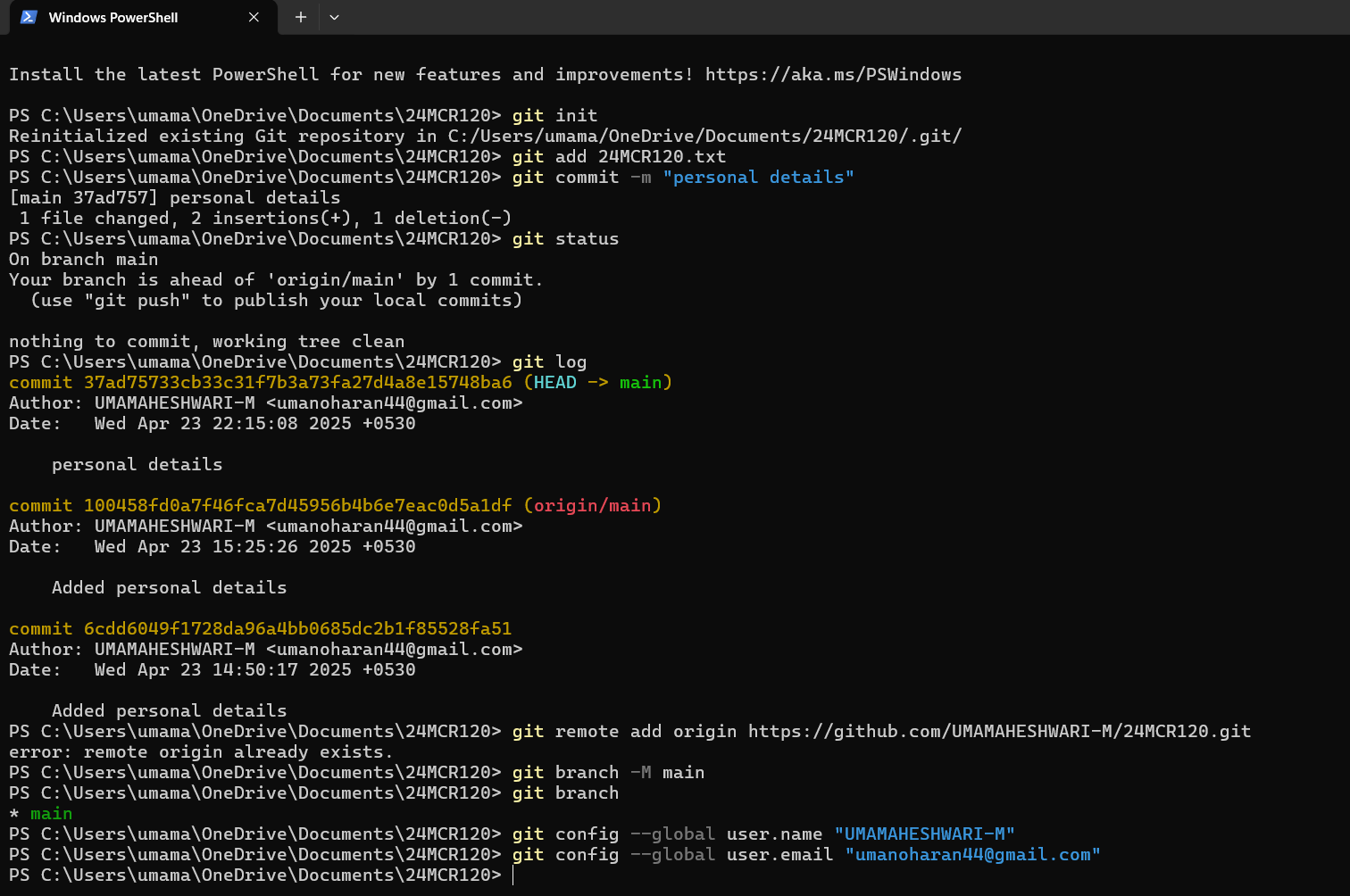The width and height of the screenshot is (1350, 896).
Task: Click the red origin/main ref label
Action: click(x=593, y=505)
